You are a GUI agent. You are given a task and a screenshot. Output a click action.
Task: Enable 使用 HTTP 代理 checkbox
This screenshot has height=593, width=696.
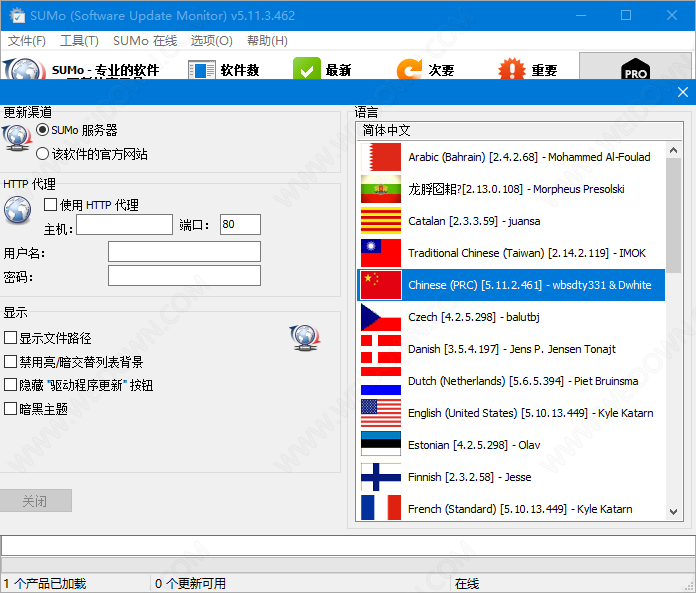coord(50,205)
